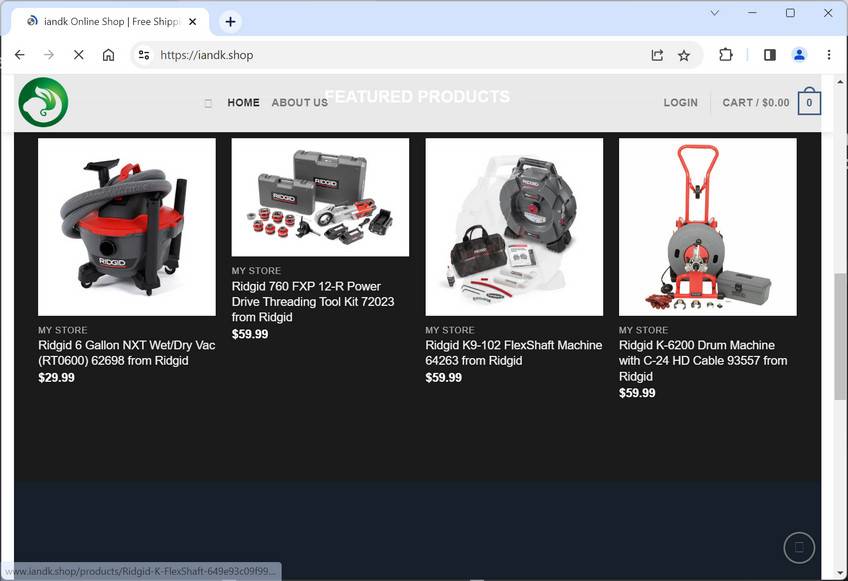
Task: Open the Ridgid 760 FXP kit image
Action: point(320,197)
